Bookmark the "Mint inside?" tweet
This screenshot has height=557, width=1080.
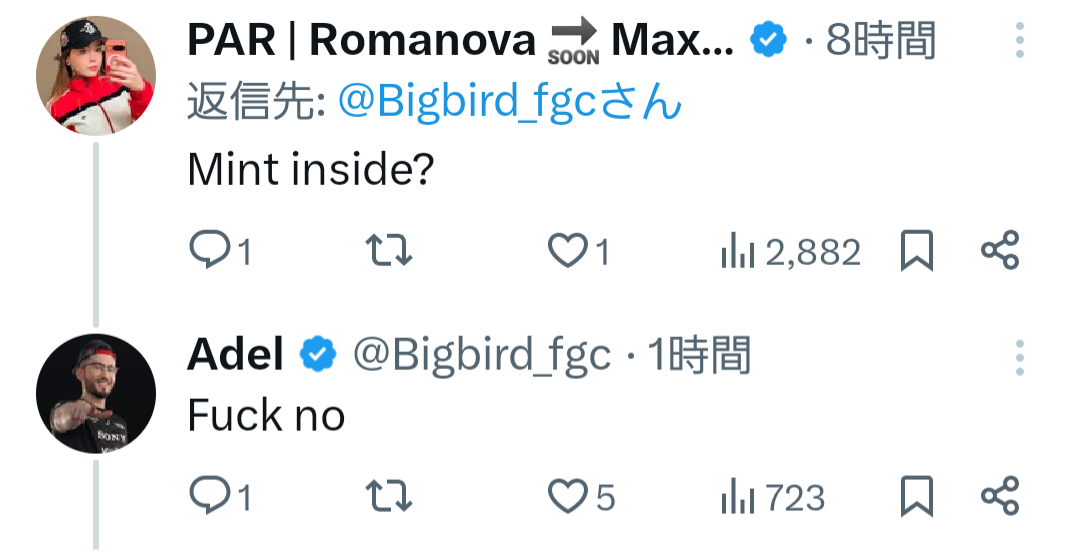tap(916, 251)
